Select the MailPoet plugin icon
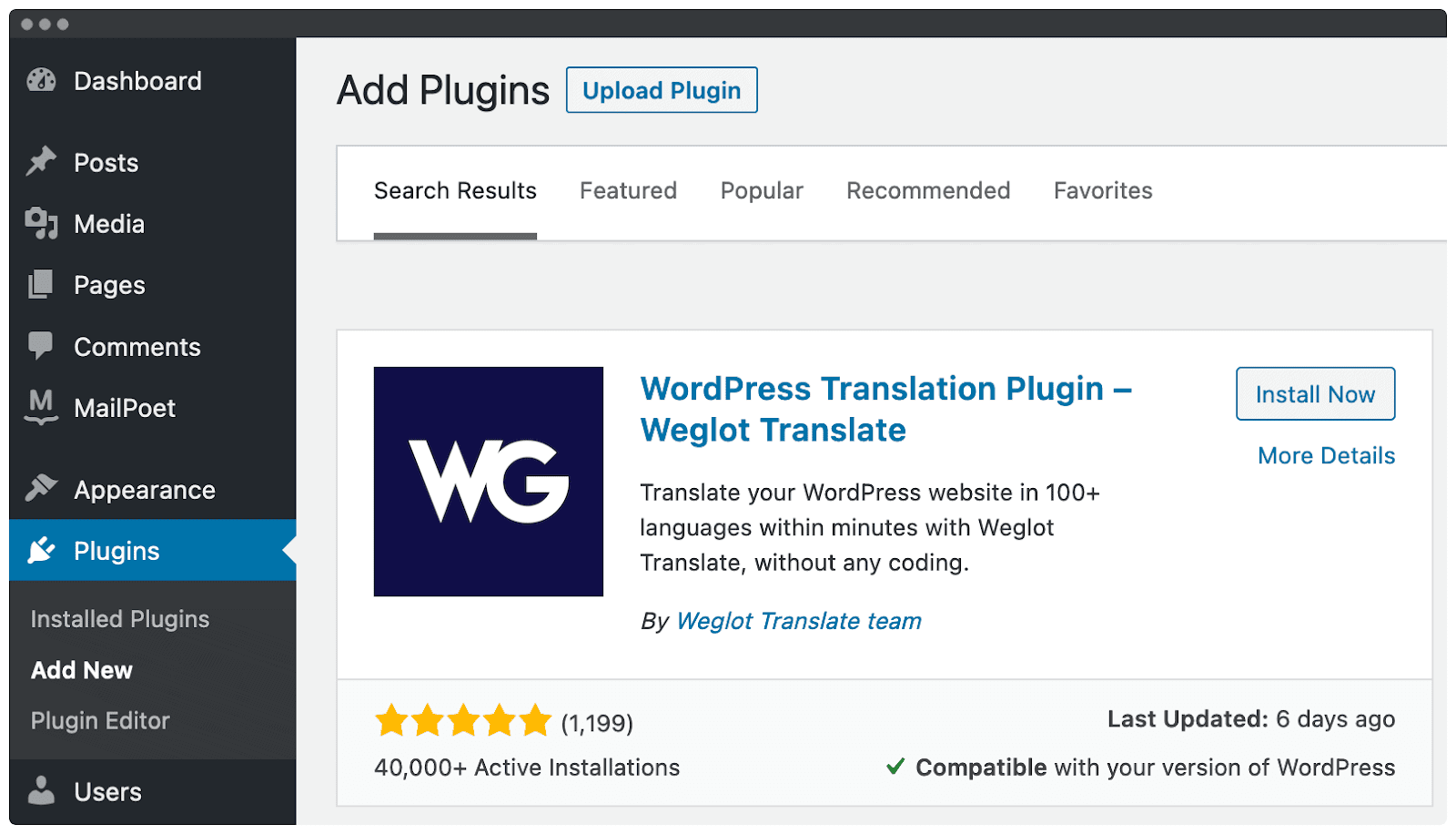The width and height of the screenshot is (1456, 834). (40, 407)
